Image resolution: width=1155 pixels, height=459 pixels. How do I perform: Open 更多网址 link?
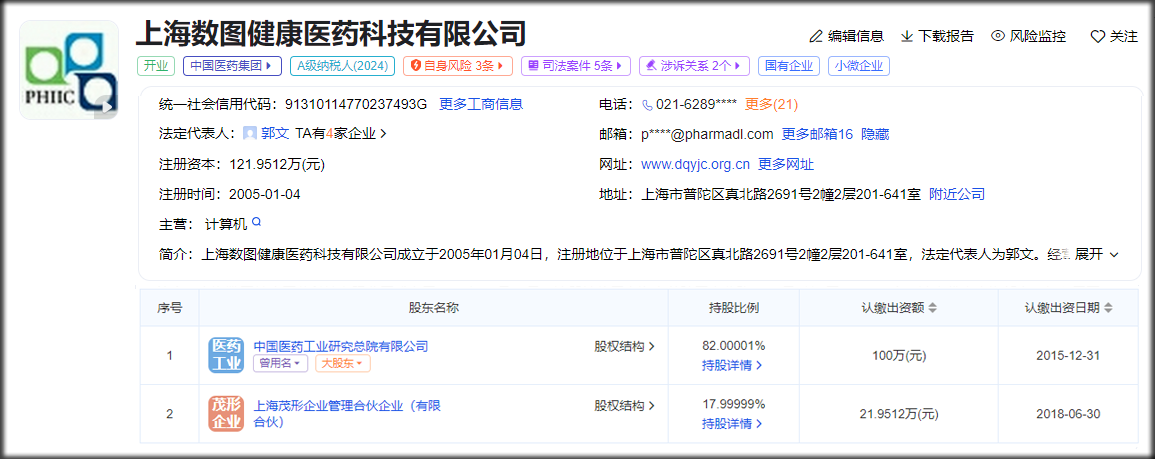[x=786, y=164]
